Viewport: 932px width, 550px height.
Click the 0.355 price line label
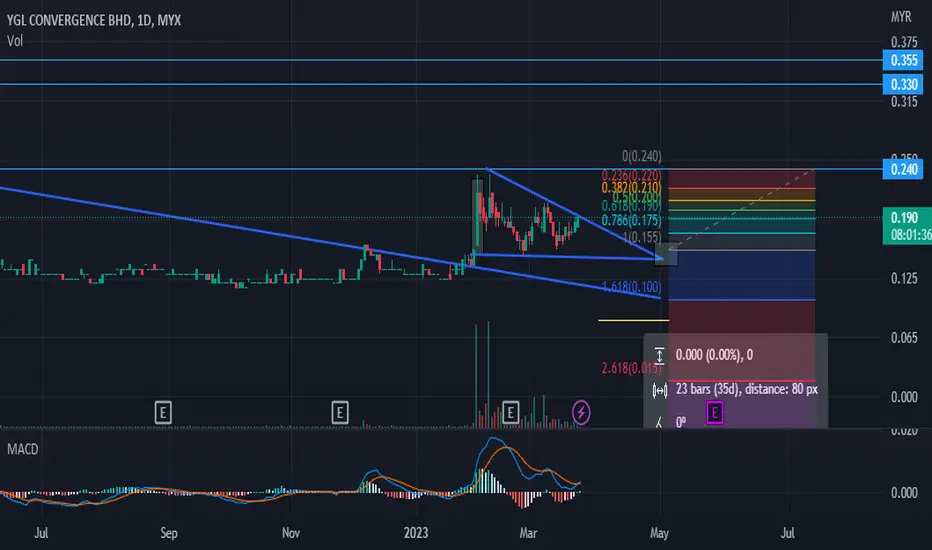[903, 60]
